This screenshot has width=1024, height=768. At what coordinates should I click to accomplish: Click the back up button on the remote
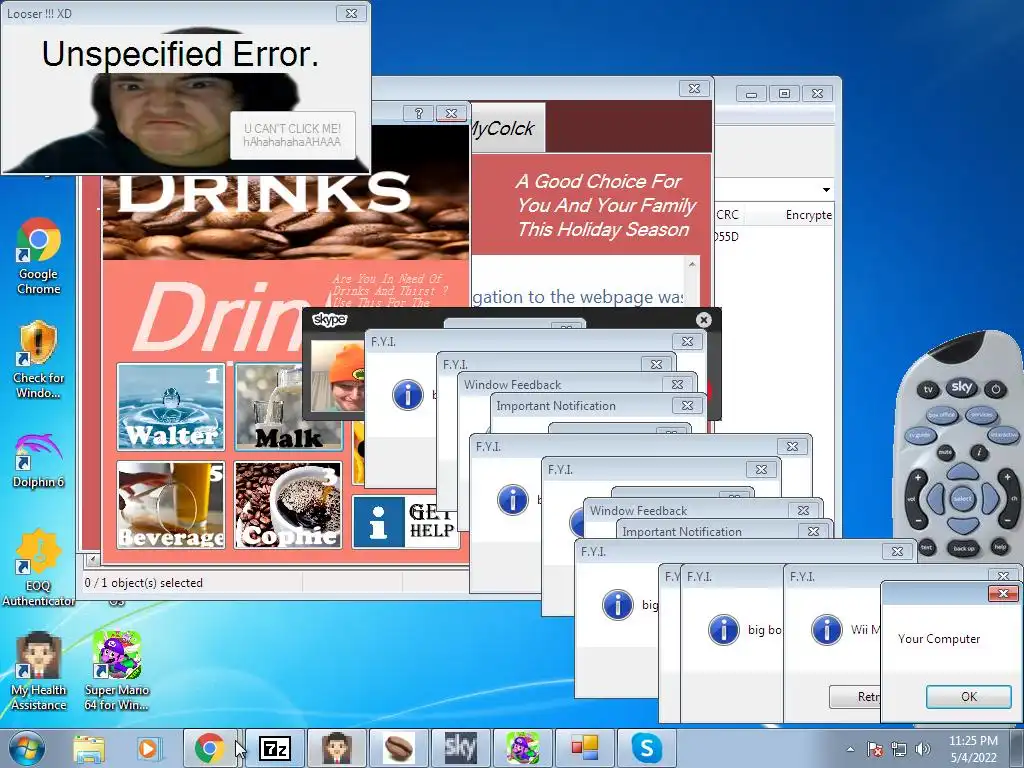tap(963, 549)
